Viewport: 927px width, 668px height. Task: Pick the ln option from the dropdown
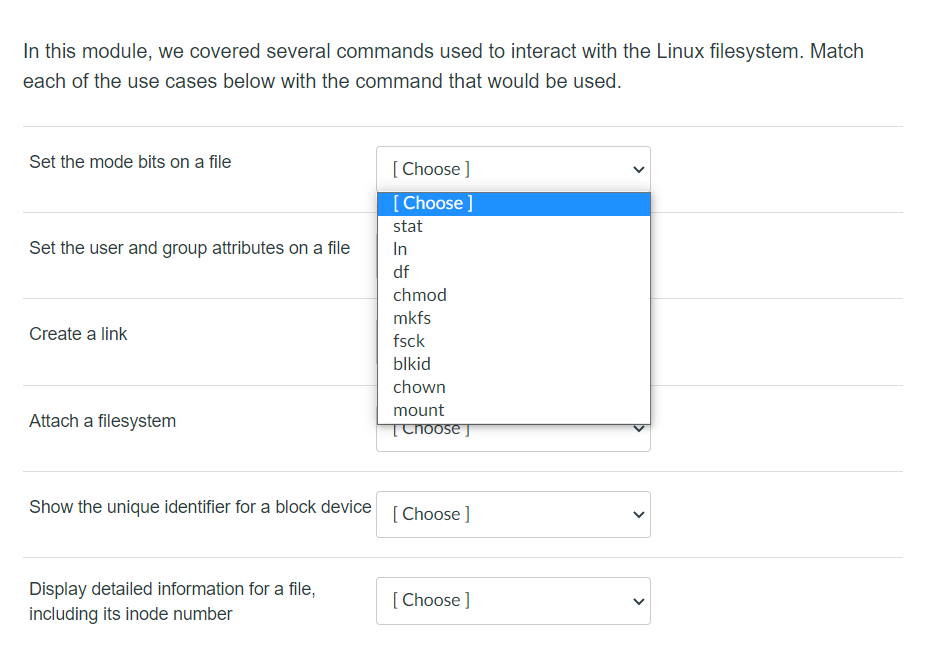coord(400,249)
